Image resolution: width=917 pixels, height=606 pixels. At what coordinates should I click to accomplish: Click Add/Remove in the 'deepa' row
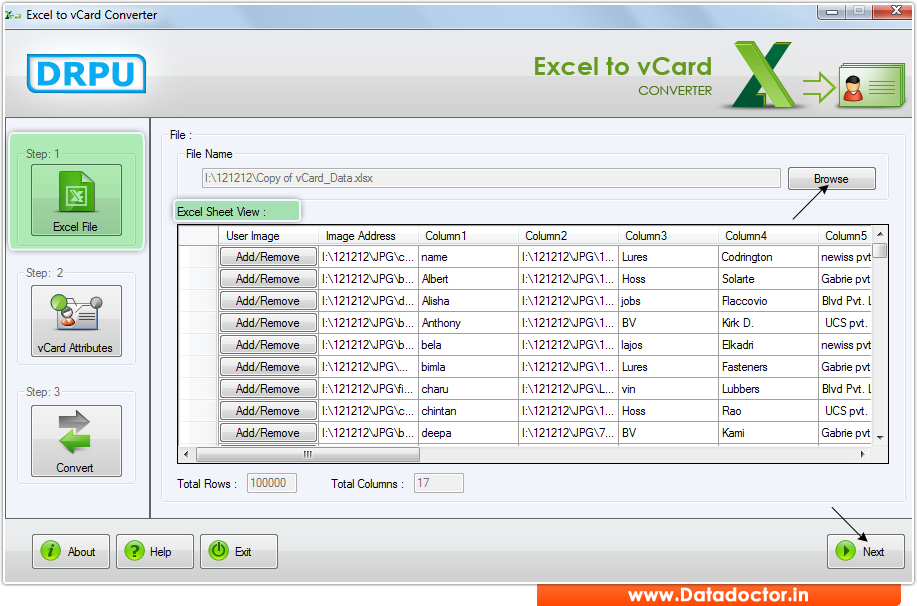[268, 433]
